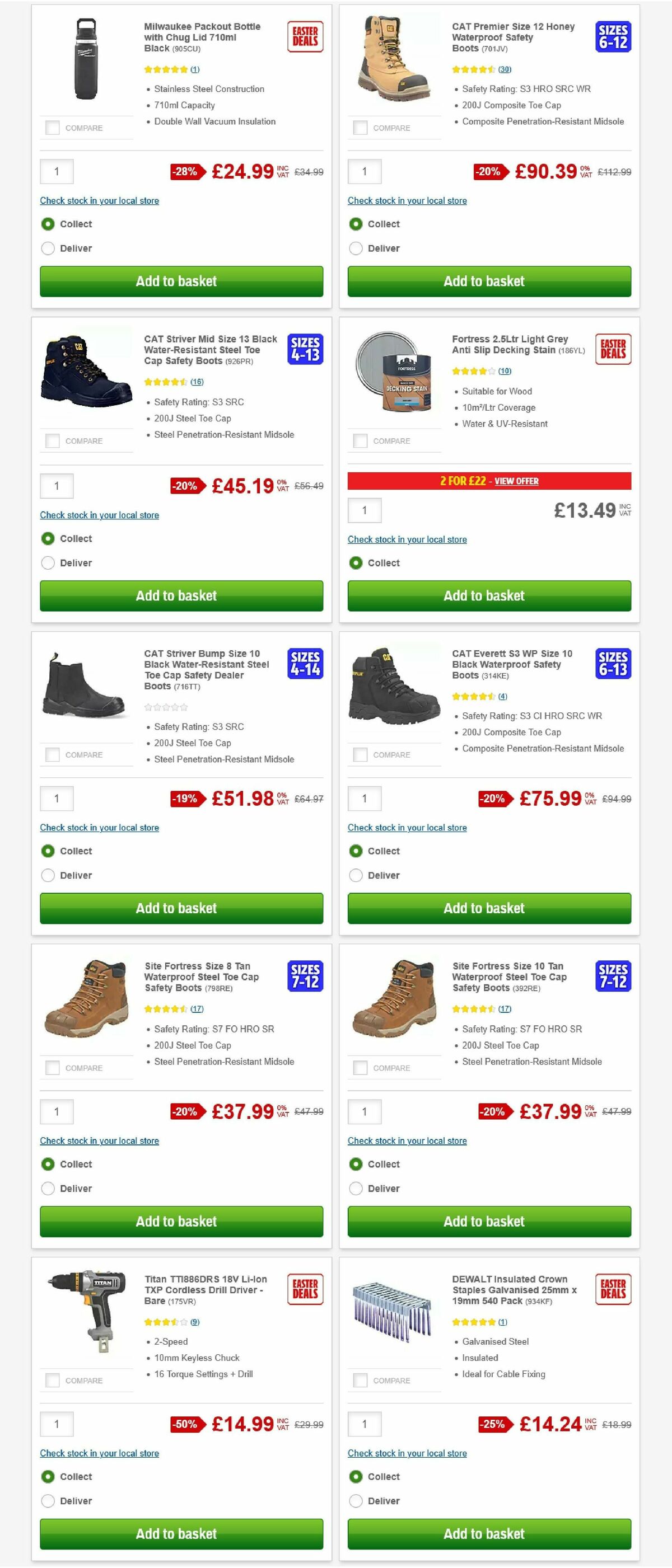This screenshot has height=1568, width=672.
Task: Select Deliver for the CAT Premier boots
Action: 356,248
